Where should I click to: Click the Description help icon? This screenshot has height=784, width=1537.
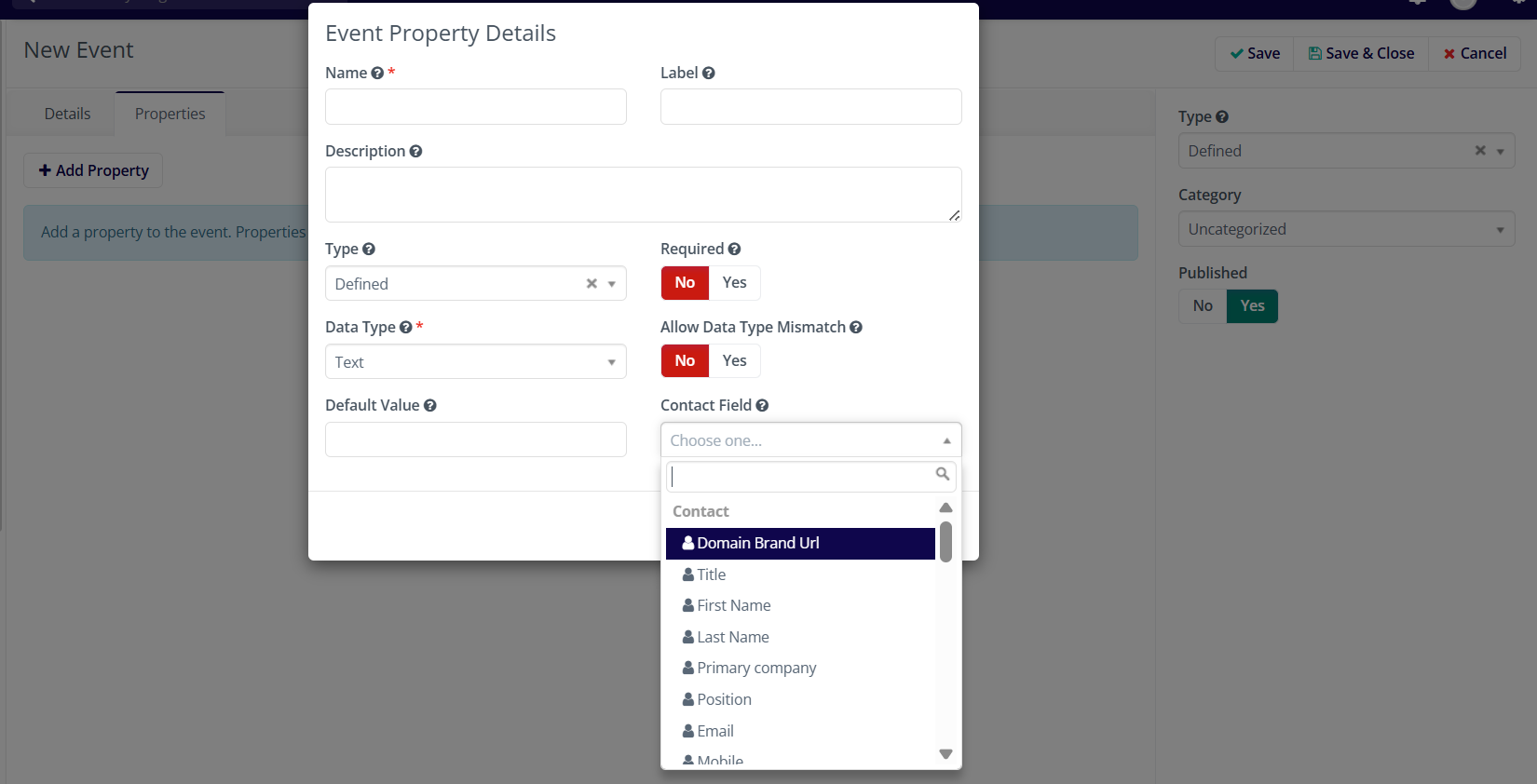416,152
